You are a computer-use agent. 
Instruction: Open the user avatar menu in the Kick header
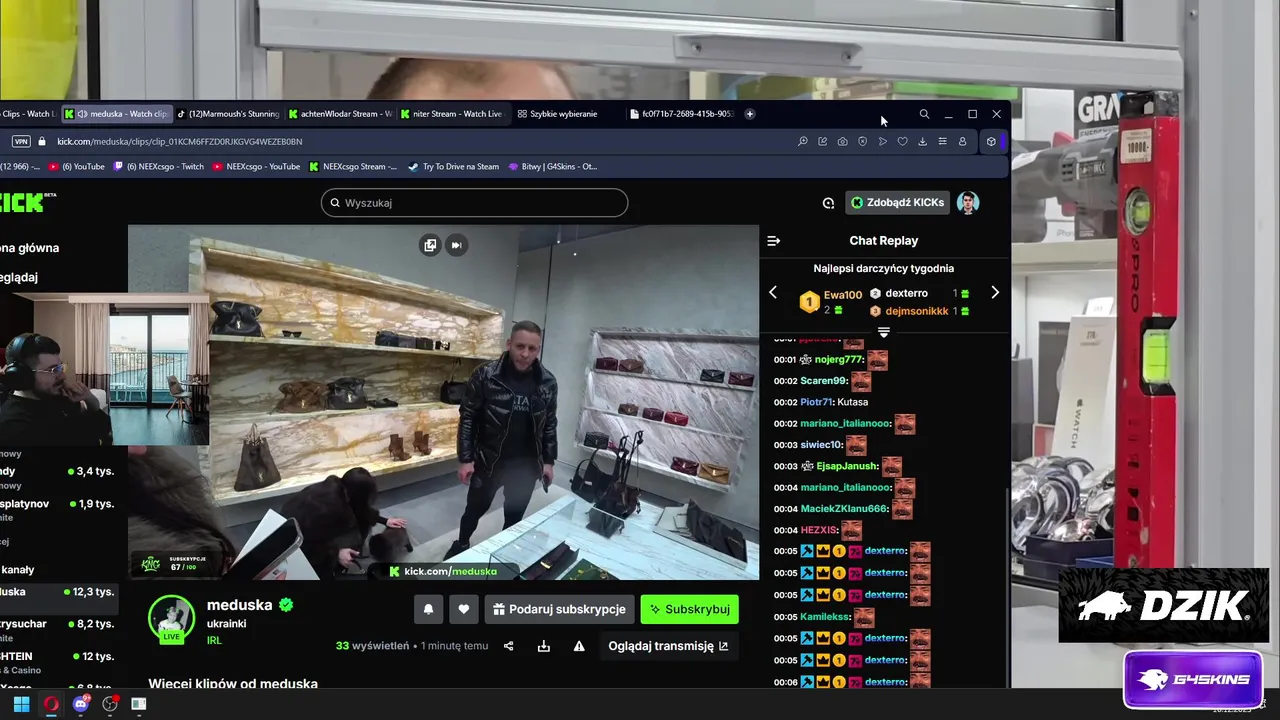click(x=967, y=203)
